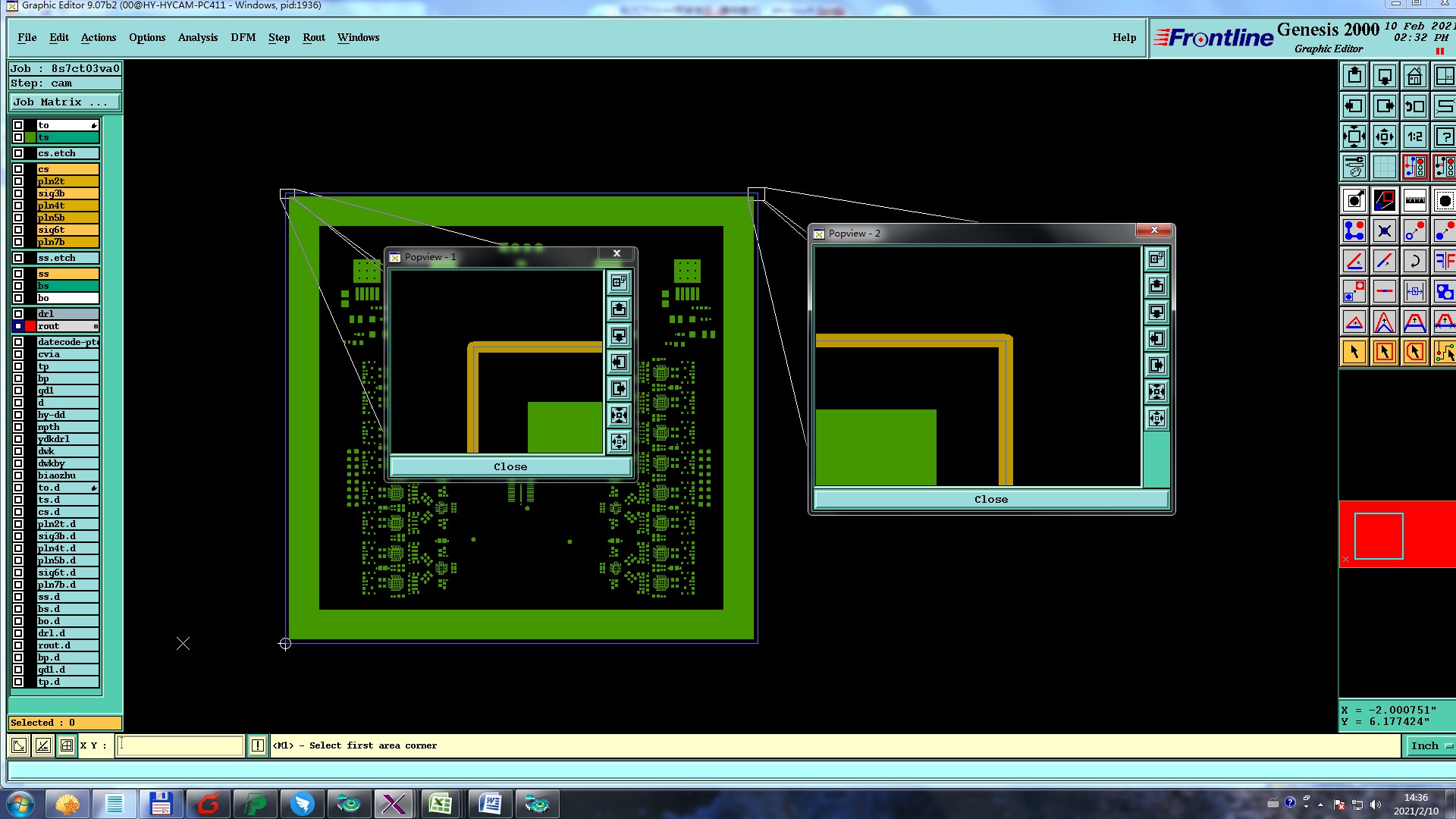Click the pan-left icon in Popview 2
Screen dimensions: 1456x819
pos(1156,339)
